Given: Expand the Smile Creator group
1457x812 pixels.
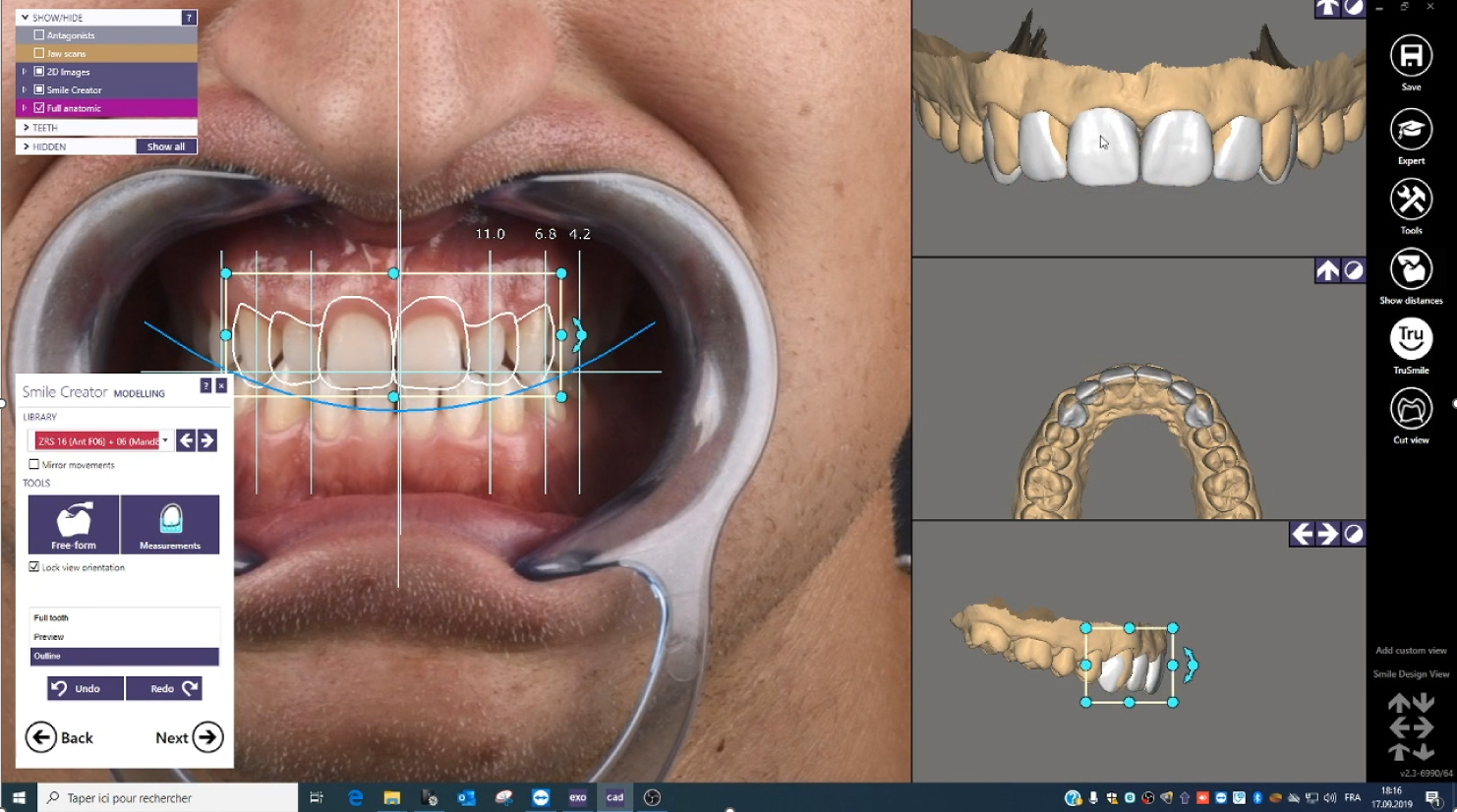Looking at the screenshot, I should [x=25, y=89].
